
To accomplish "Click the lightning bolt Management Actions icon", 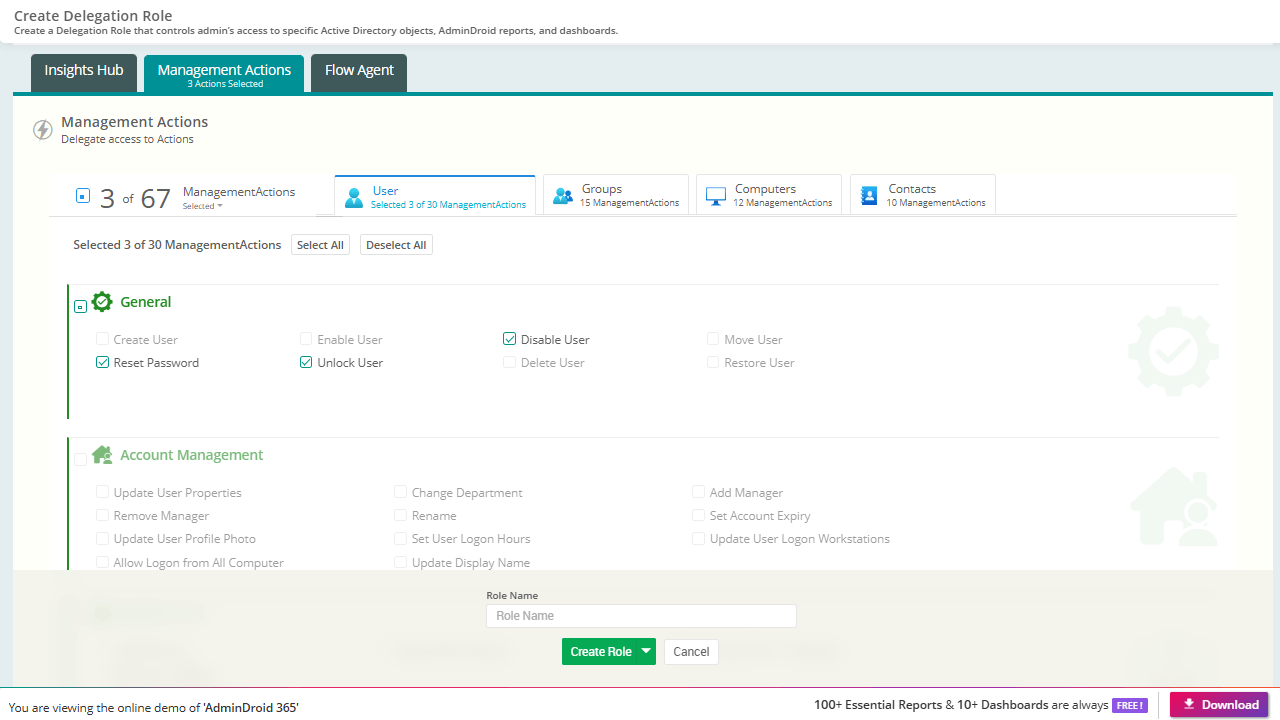I will [x=43, y=130].
